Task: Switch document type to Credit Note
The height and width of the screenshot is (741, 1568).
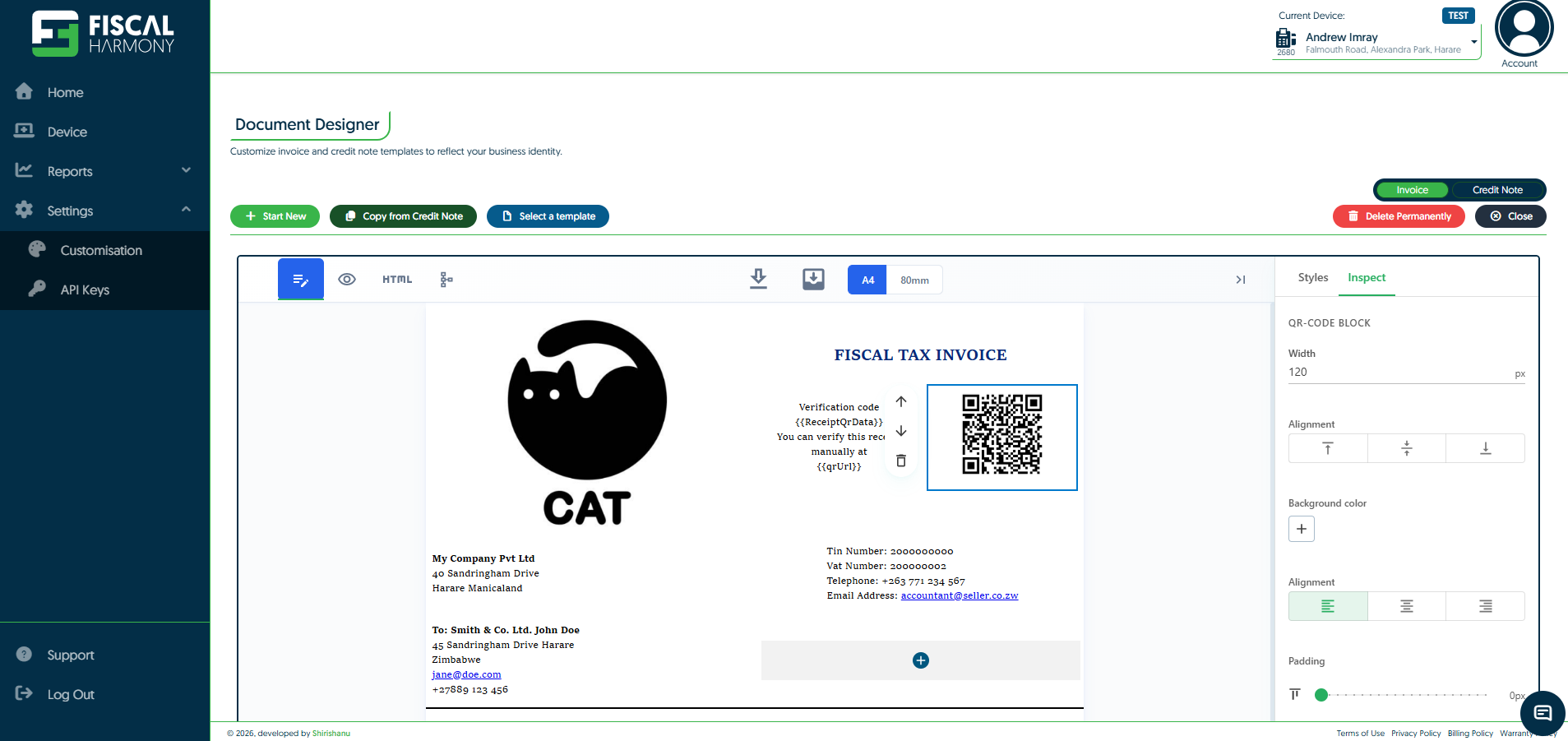Action: (1496, 190)
